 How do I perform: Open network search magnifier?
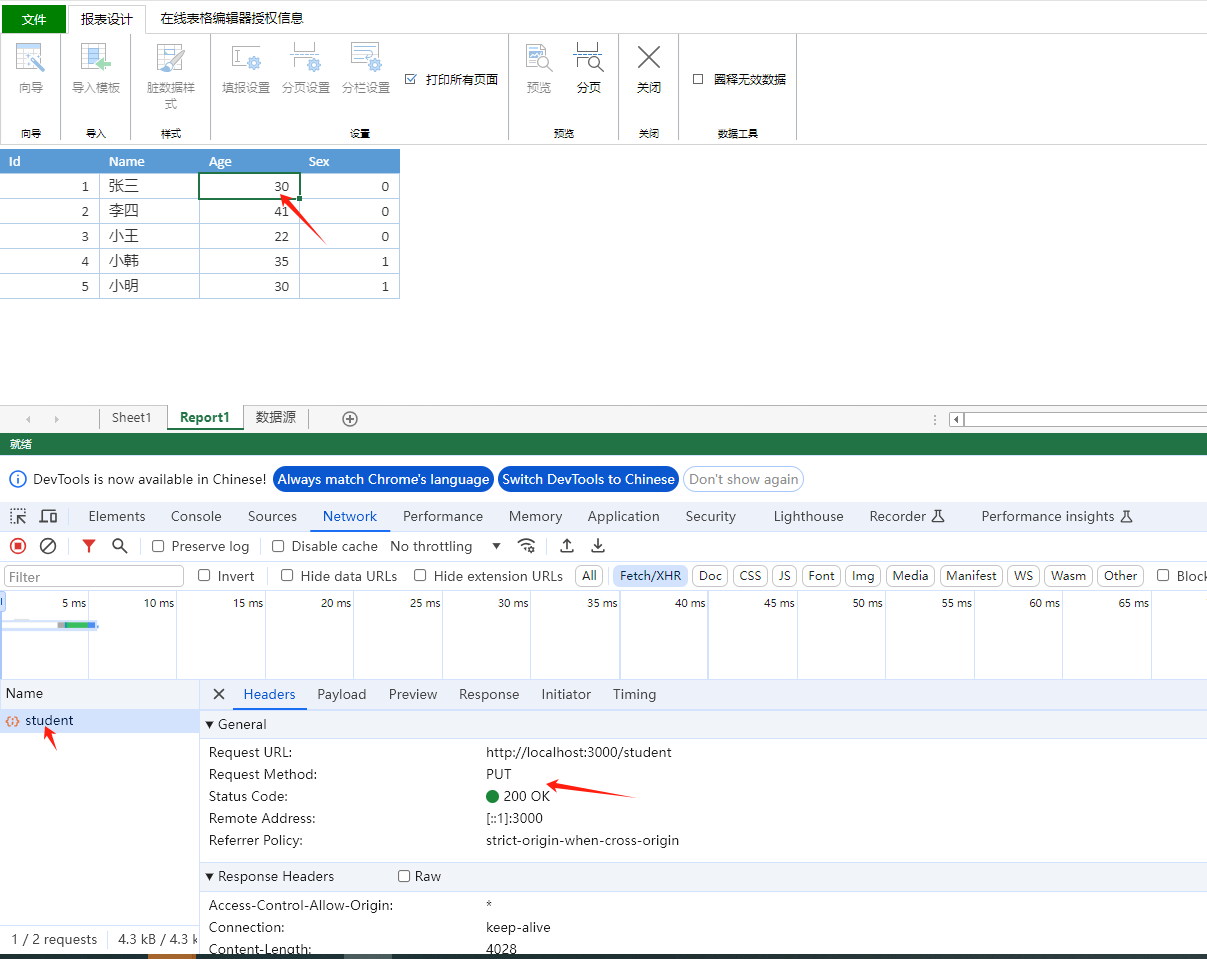tap(120, 546)
